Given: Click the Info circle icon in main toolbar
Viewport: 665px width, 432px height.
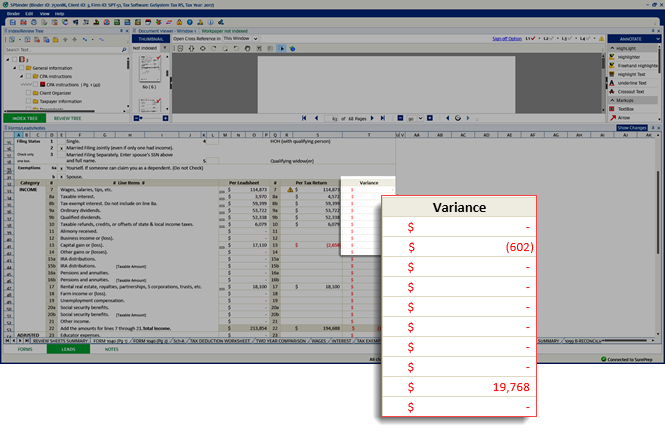Looking at the screenshot, I should (x=210, y=22).
